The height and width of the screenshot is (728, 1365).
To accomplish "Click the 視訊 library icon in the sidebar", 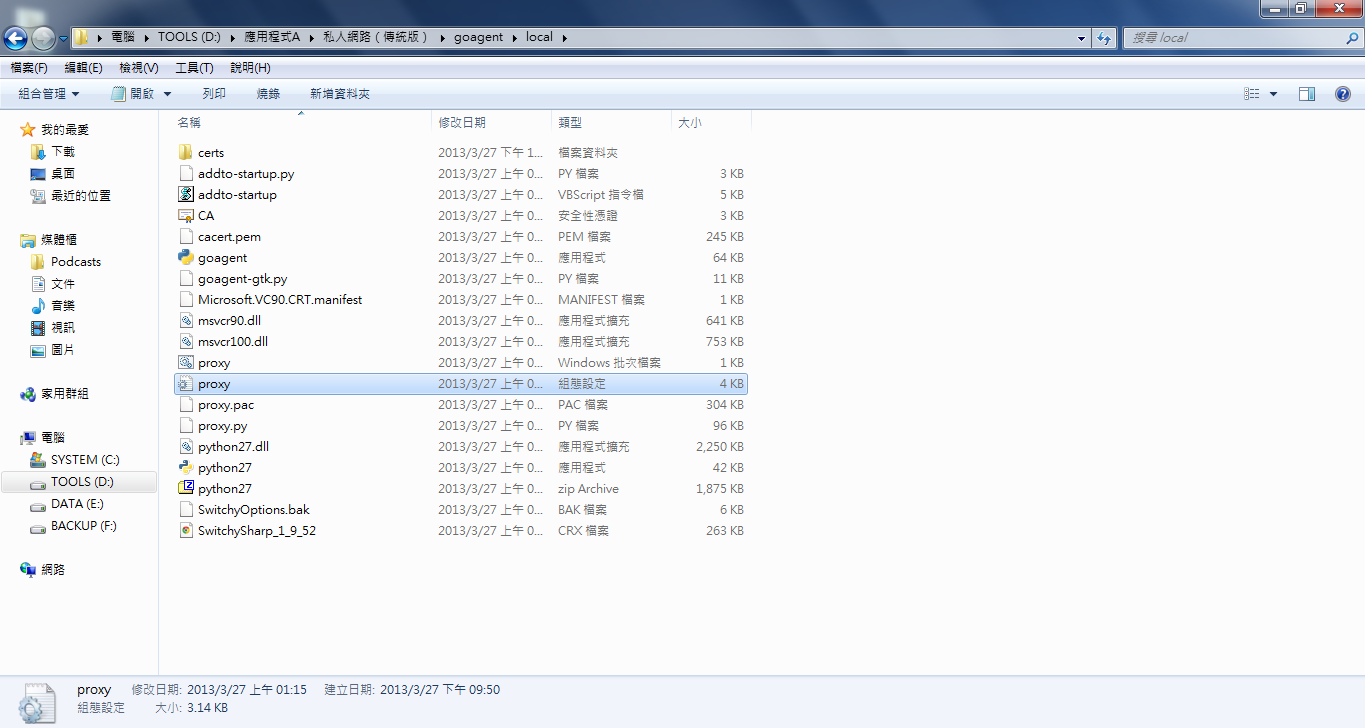I will pyautogui.click(x=38, y=328).
